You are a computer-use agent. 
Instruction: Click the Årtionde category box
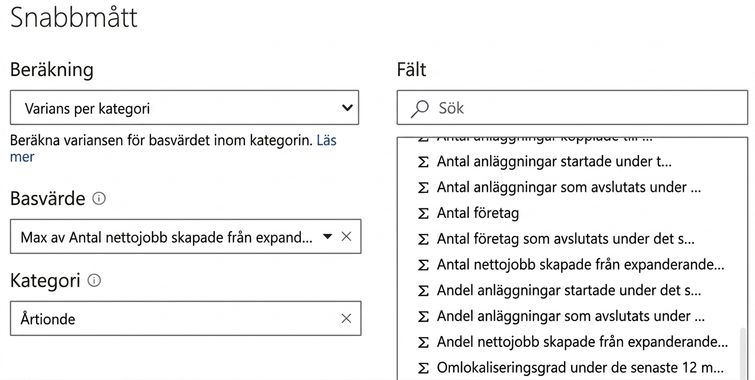(x=185, y=318)
